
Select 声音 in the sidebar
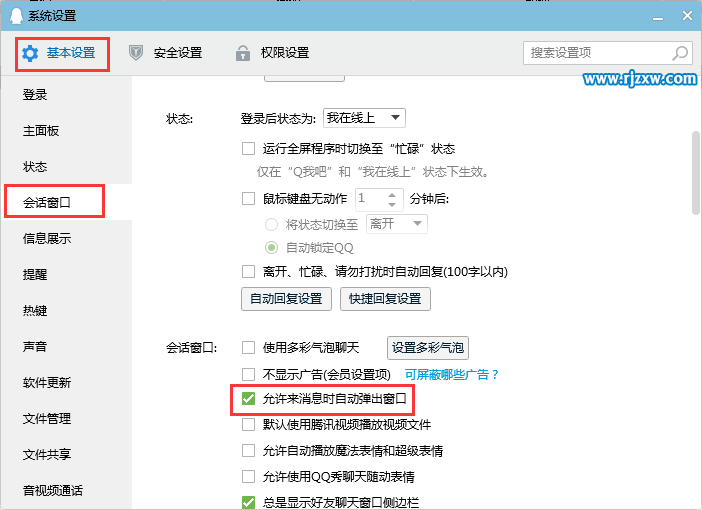click(66, 347)
